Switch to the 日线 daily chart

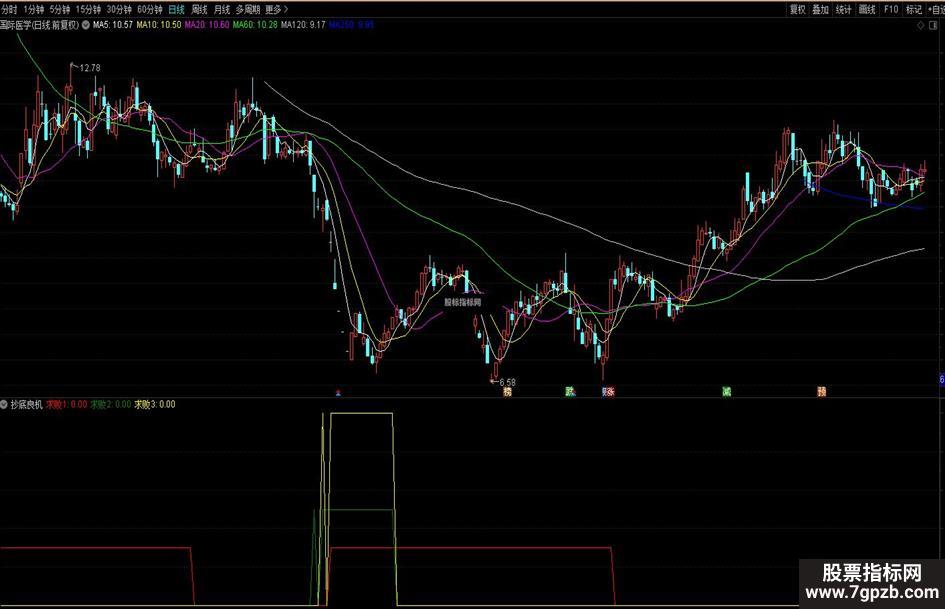(x=177, y=10)
